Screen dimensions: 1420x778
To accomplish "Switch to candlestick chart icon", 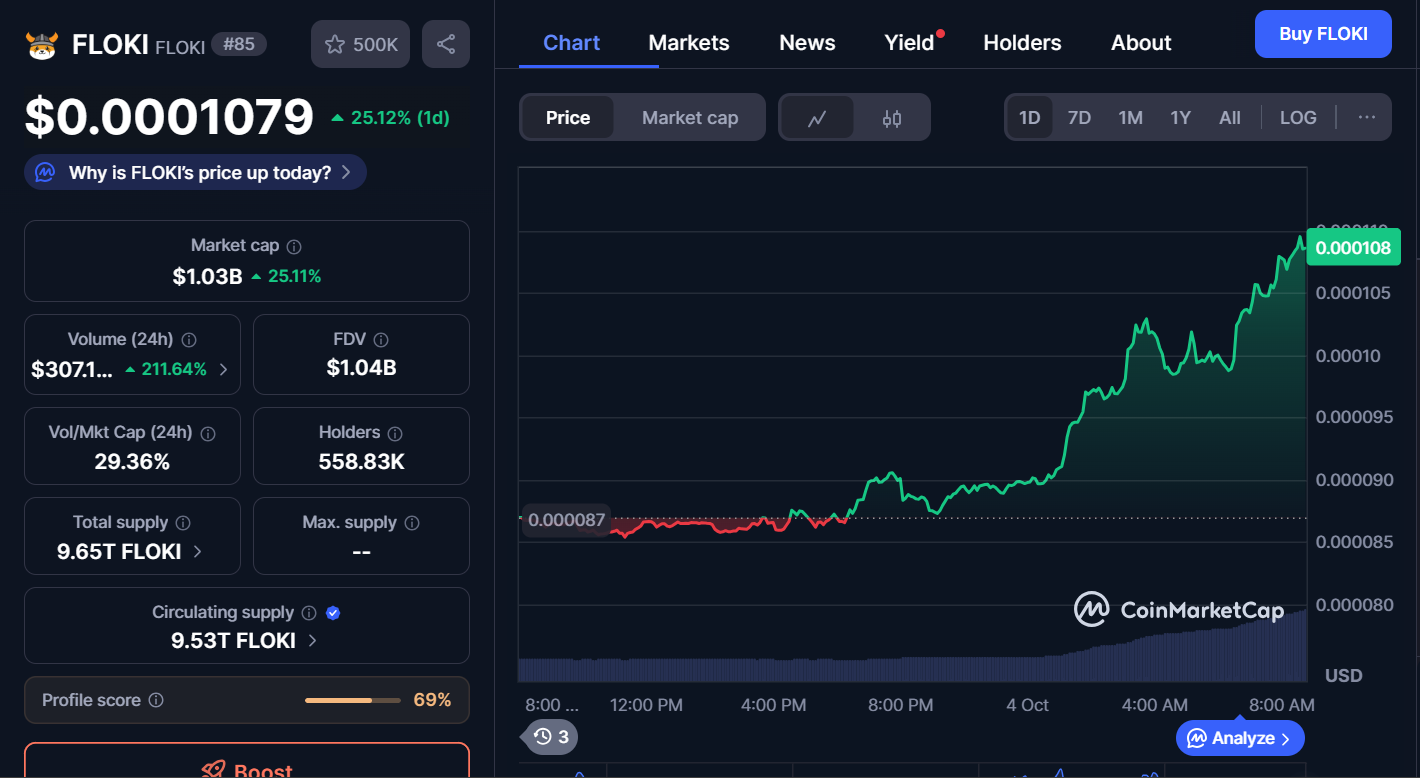I will tap(892, 118).
